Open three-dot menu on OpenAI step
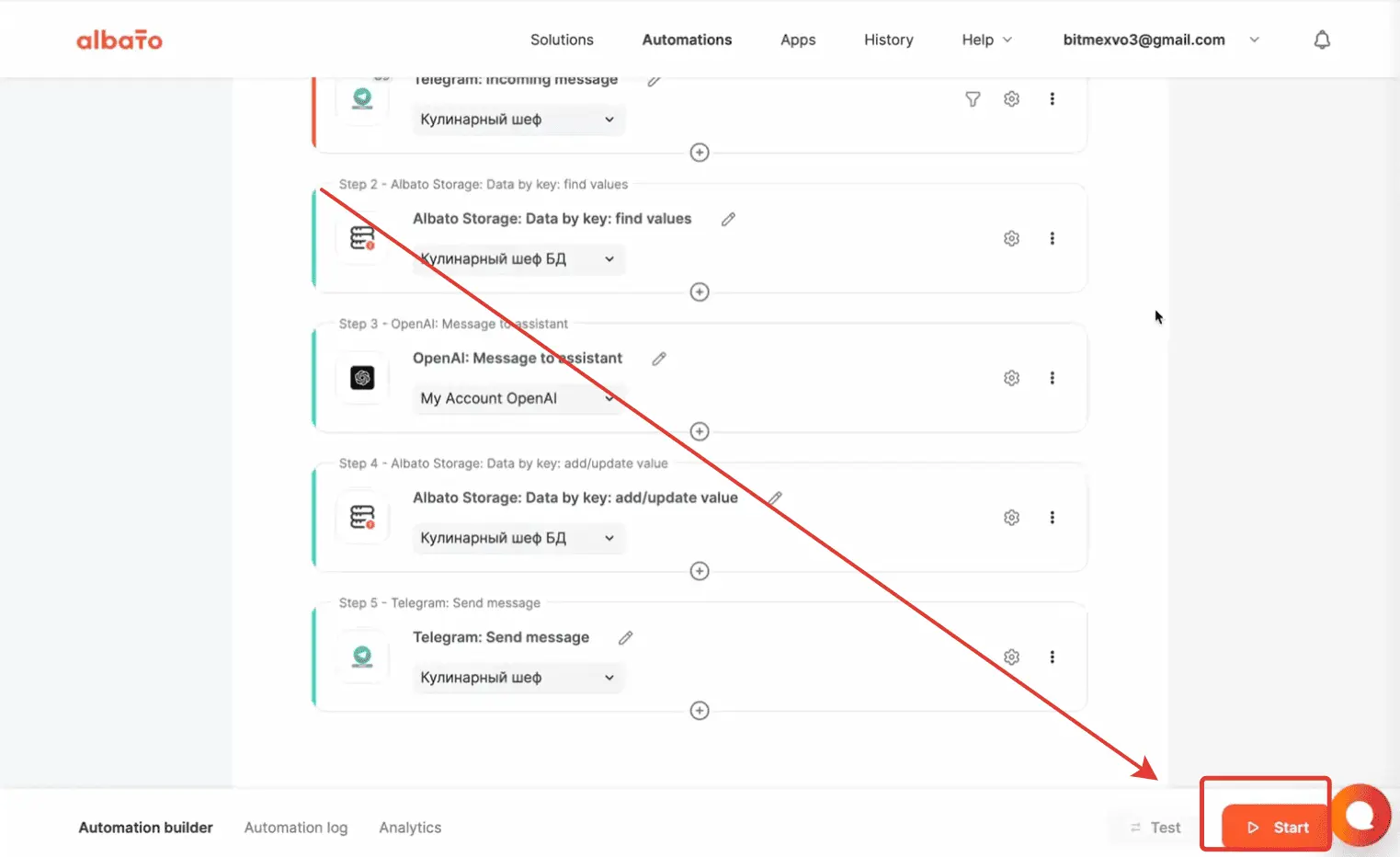The image size is (1400, 857). 1053,378
